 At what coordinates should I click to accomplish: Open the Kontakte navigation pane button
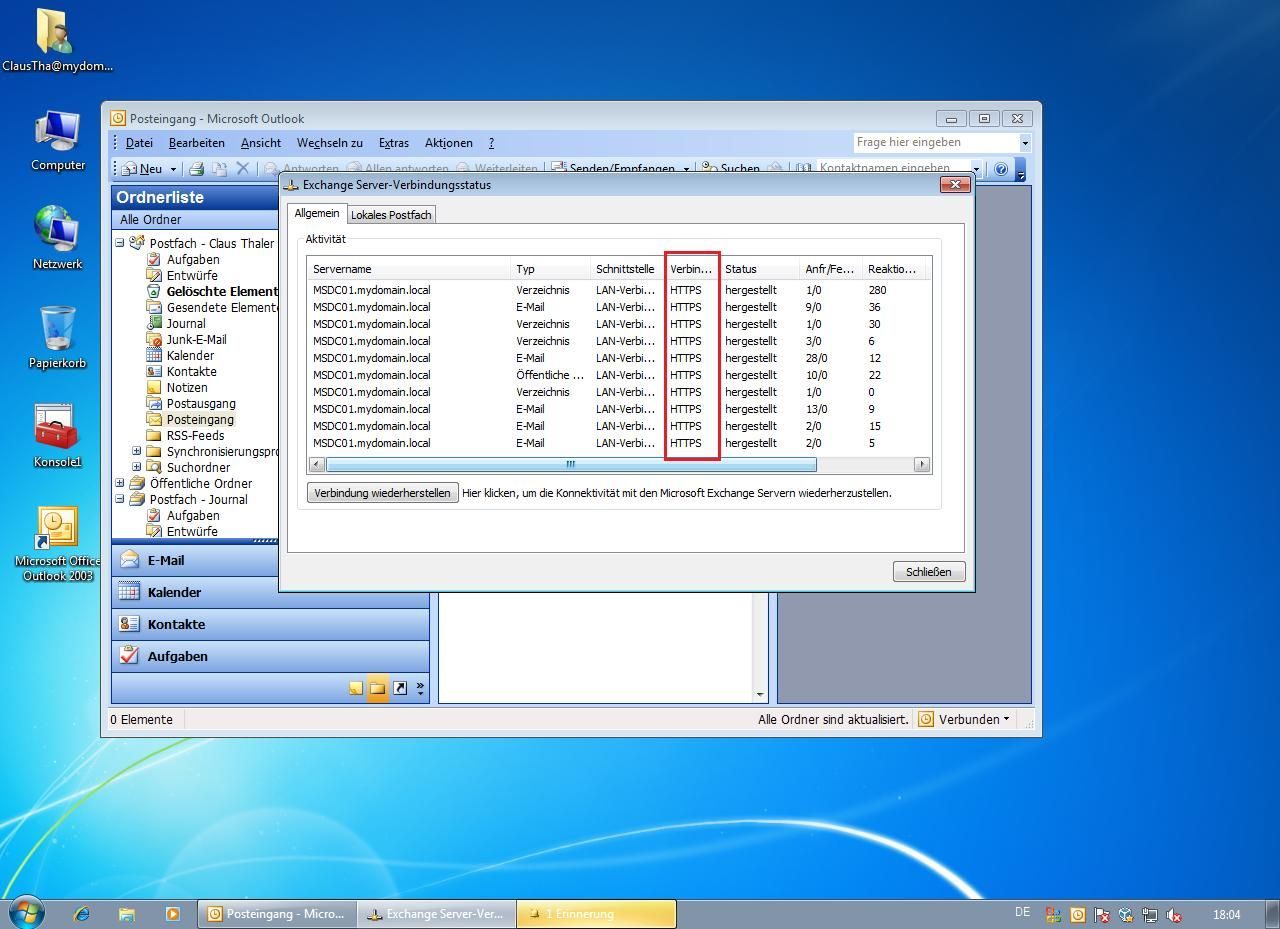[x=270, y=624]
